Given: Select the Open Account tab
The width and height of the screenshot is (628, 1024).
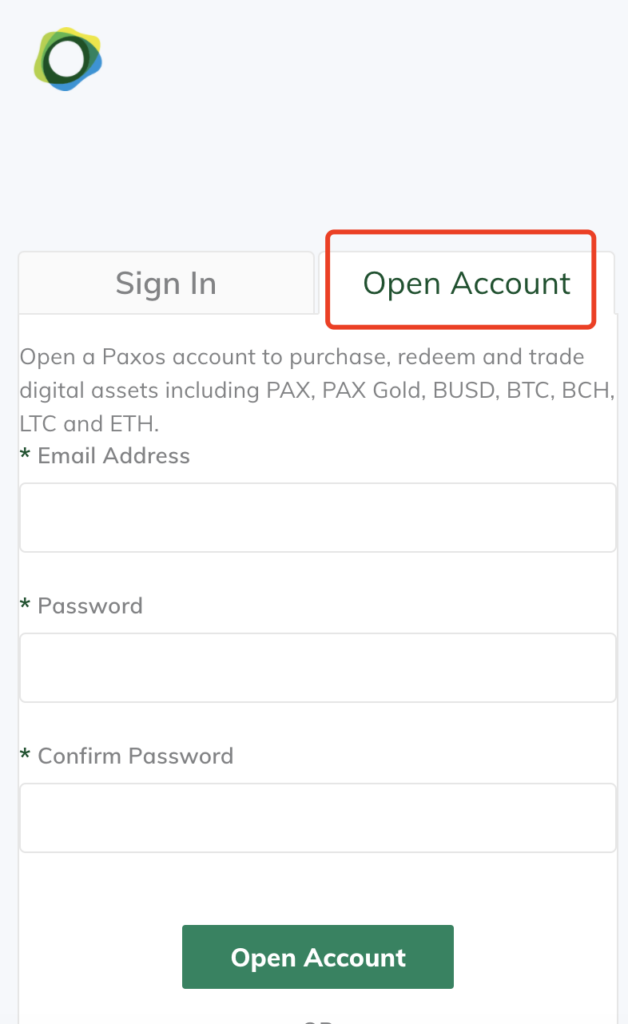Looking at the screenshot, I should pyautogui.click(x=466, y=283).
